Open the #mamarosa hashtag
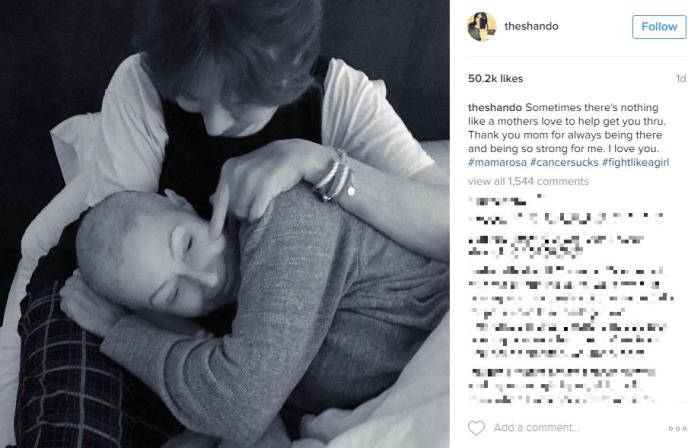Image resolution: width=688 pixels, height=448 pixels. pyautogui.click(x=497, y=162)
